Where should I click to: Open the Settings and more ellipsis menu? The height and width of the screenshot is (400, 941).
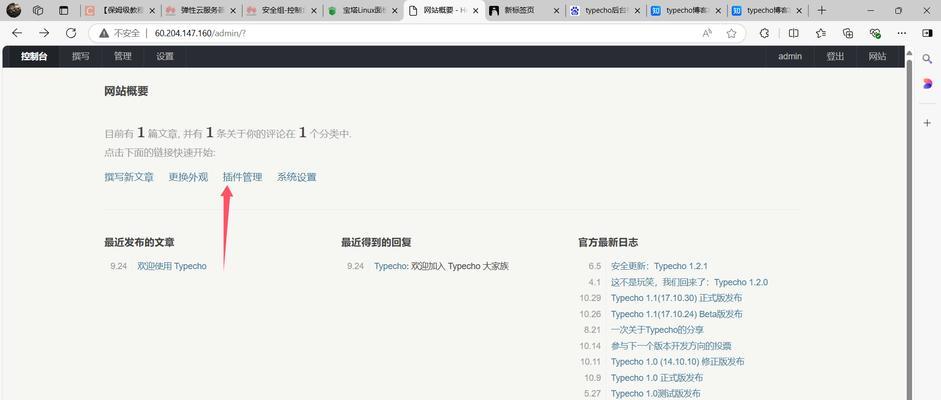[901, 34]
